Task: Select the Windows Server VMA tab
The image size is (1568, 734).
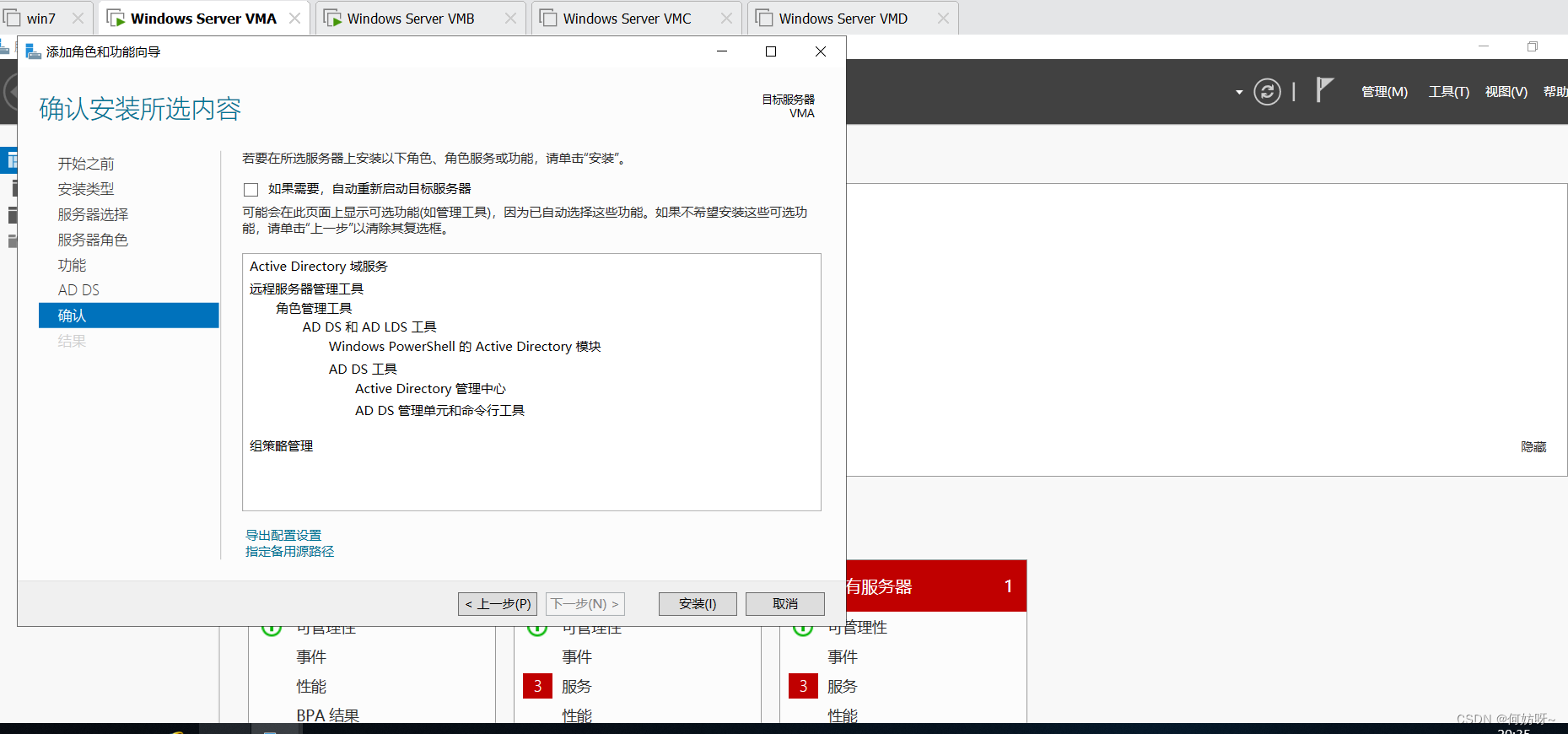Action: pos(204,18)
